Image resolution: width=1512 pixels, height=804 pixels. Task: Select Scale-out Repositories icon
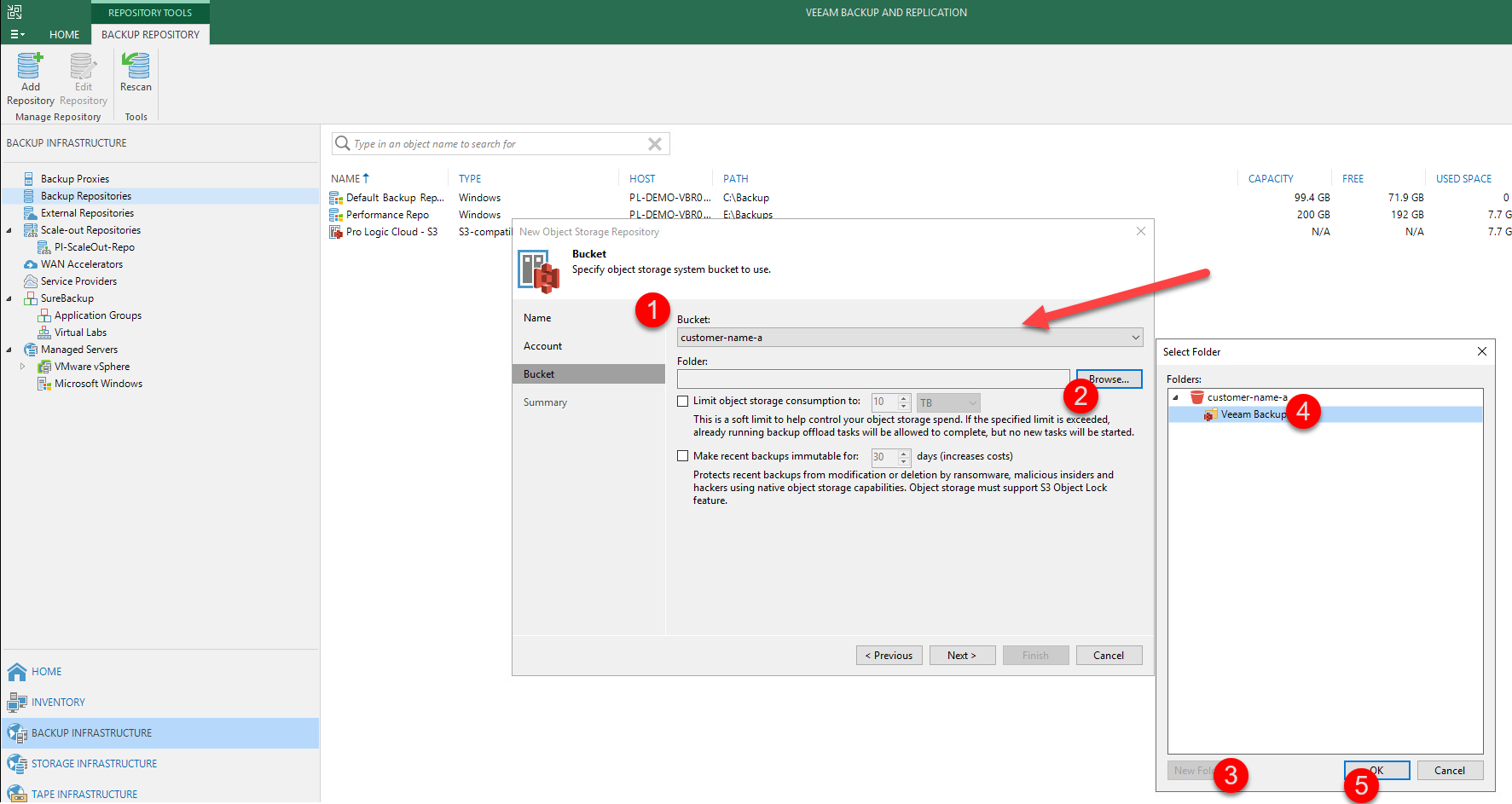click(31, 230)
